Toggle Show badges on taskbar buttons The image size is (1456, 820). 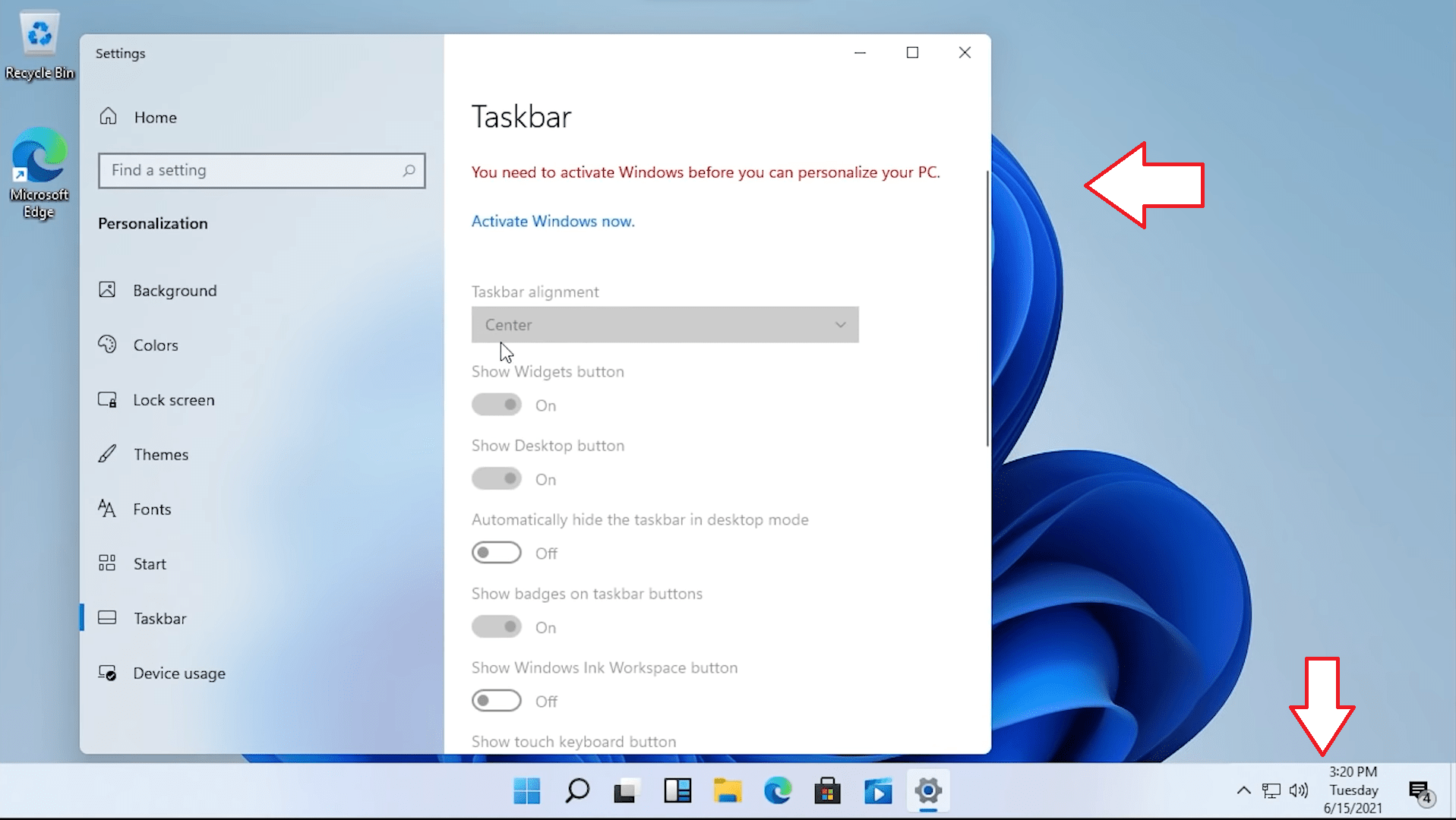pyautogui.click(x=497, y=627)
